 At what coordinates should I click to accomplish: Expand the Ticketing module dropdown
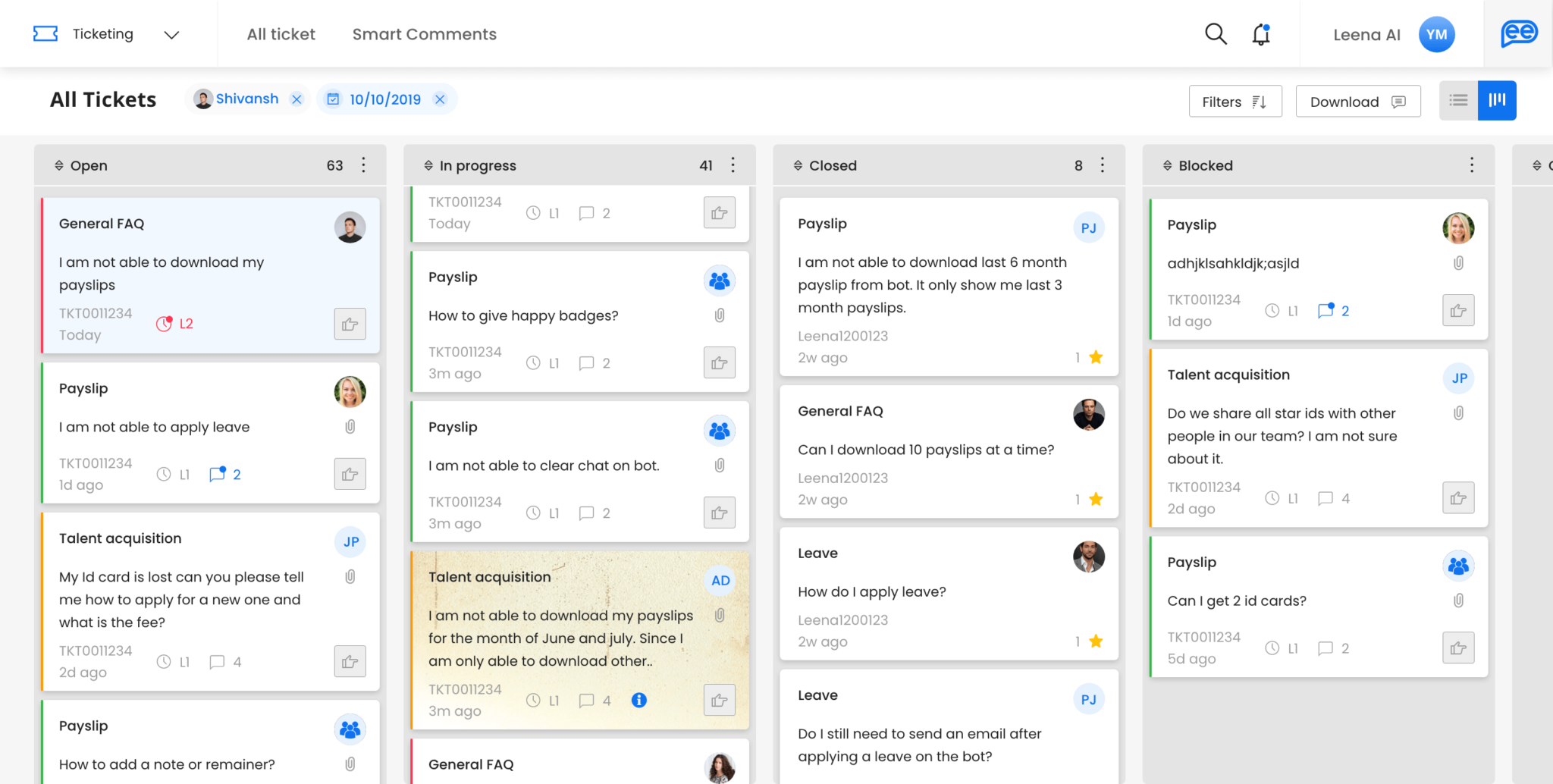[171, 34]
